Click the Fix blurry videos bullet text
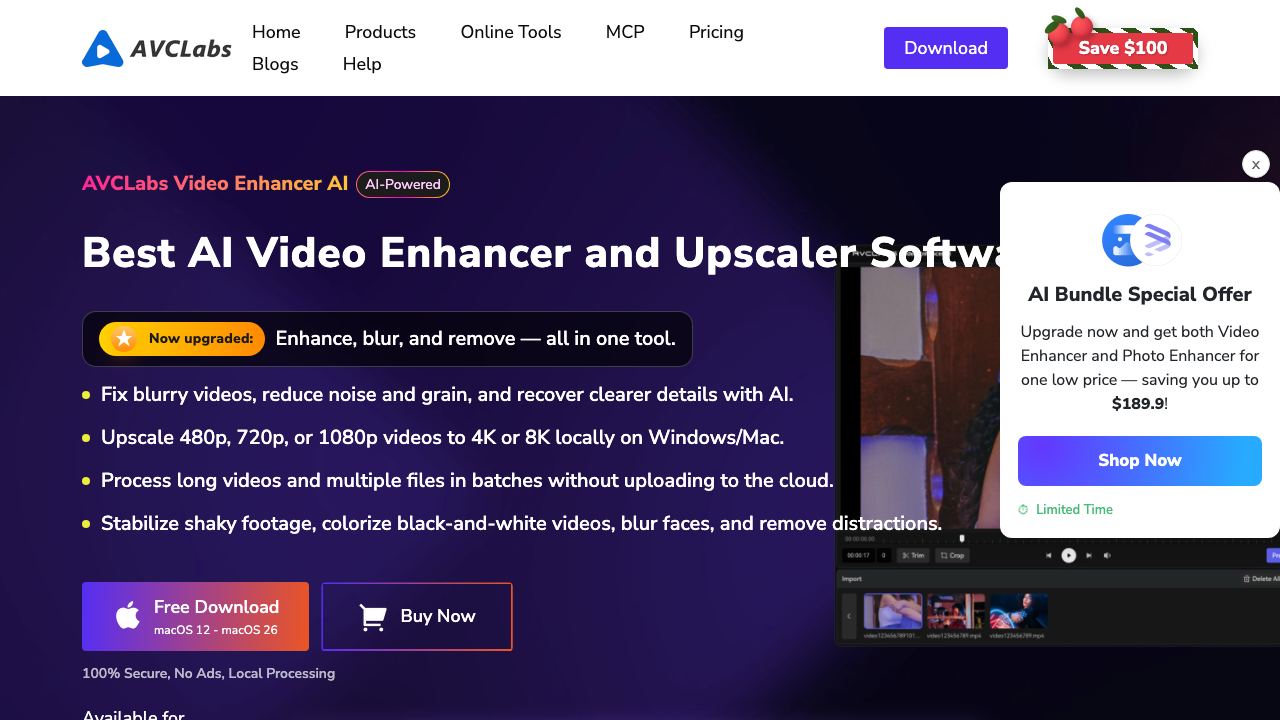Viewport: 1280px width, 720px height. point(447,395)
